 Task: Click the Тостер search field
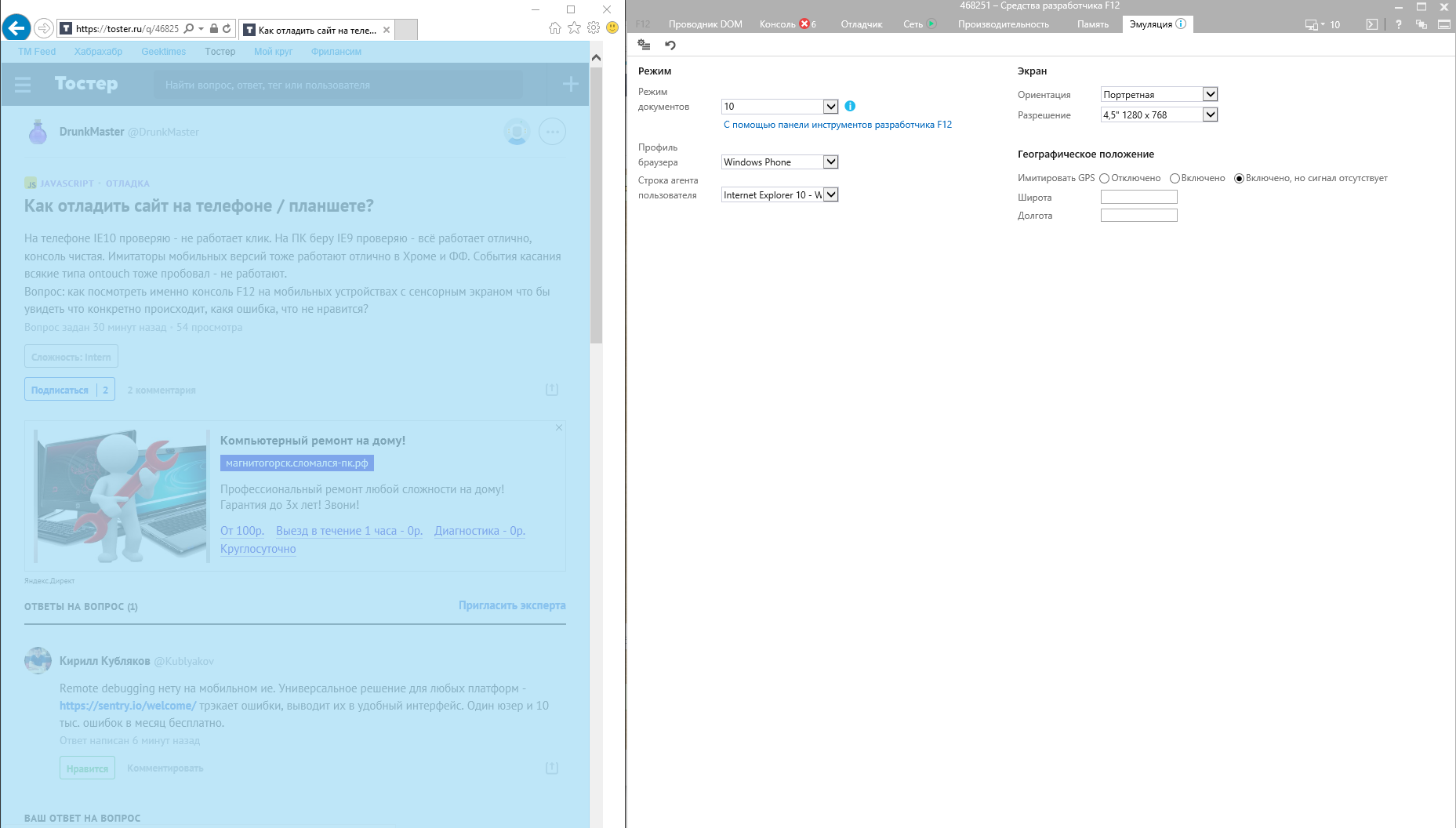point(339,85)
